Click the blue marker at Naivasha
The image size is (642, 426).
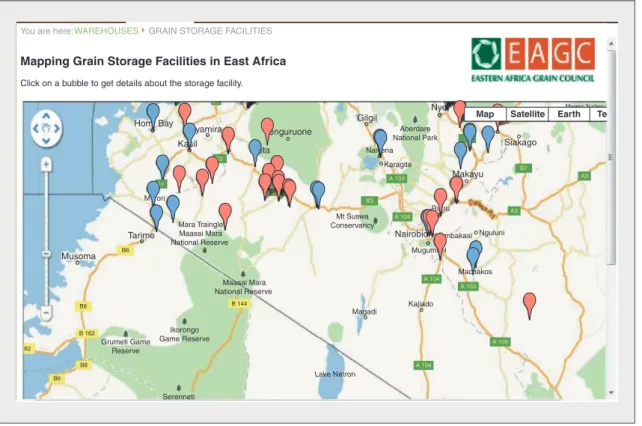point(380,143)
